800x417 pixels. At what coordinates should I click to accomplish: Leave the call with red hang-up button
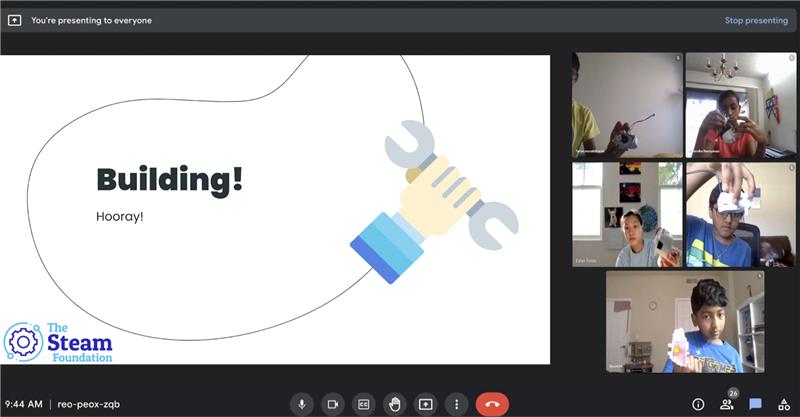tap(492, 404)
